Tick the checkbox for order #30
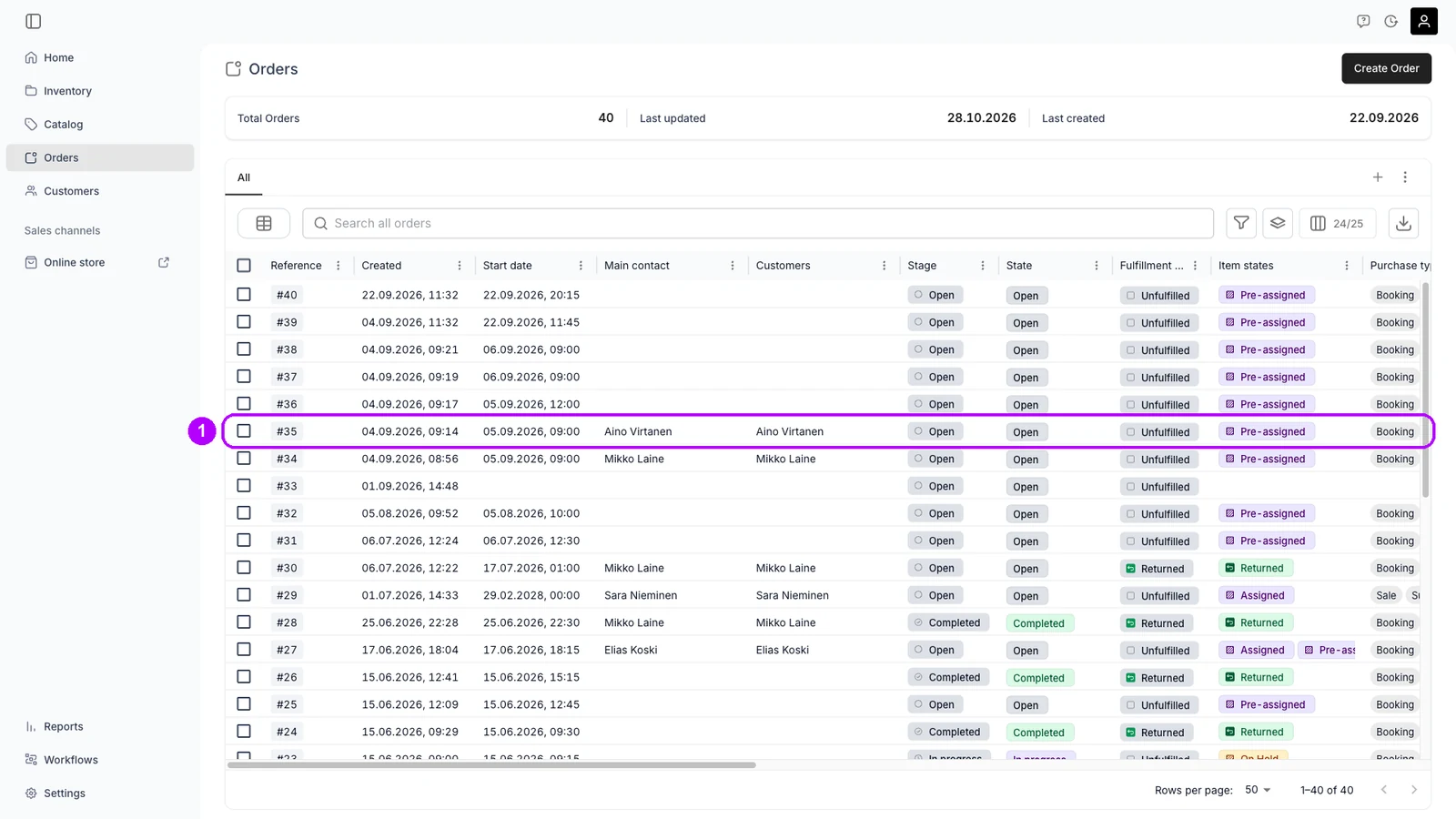 pos(244,568)
